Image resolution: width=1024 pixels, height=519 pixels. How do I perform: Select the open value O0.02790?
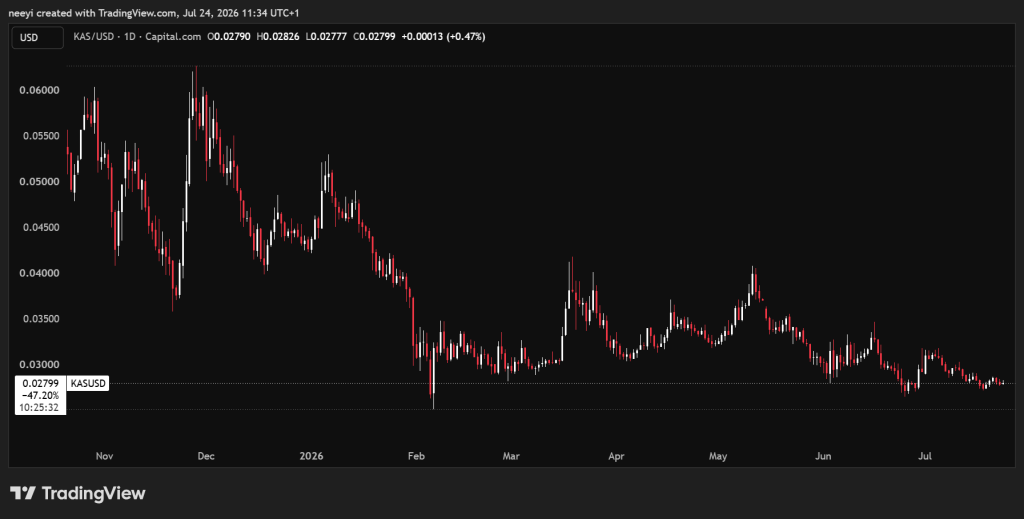229,37
